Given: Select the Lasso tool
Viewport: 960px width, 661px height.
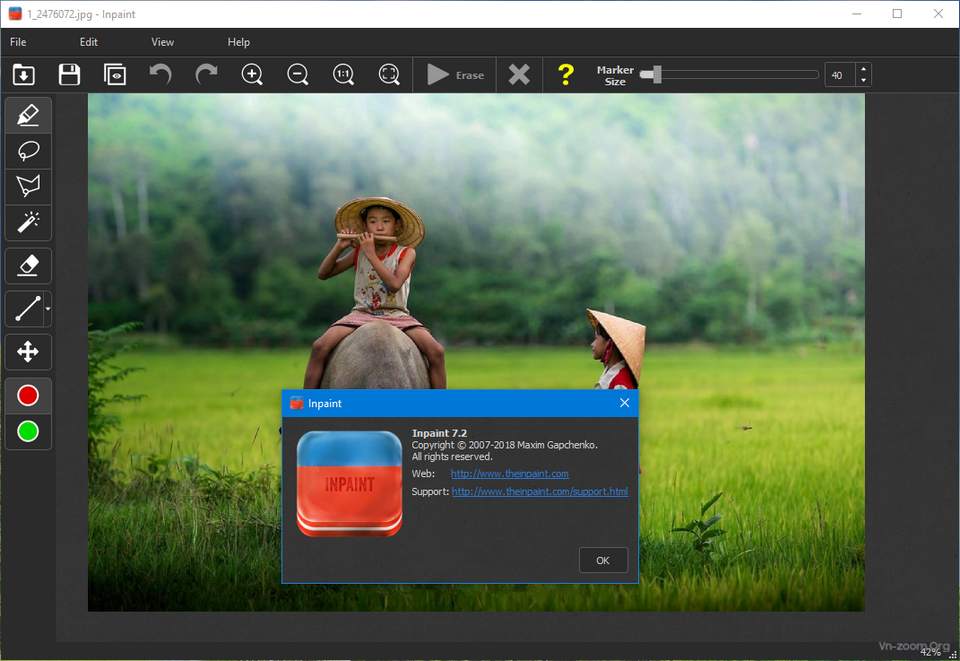Looking at the screenshot, I should click(x=28, y=151).
